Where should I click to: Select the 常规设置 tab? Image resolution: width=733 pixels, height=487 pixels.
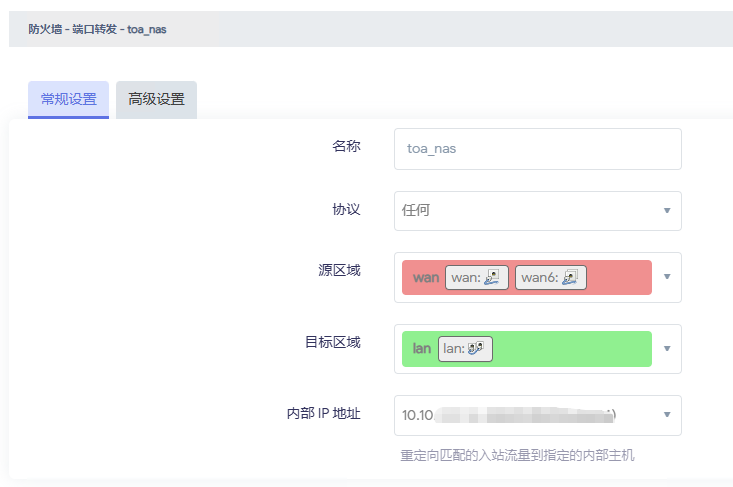point(68,100)
